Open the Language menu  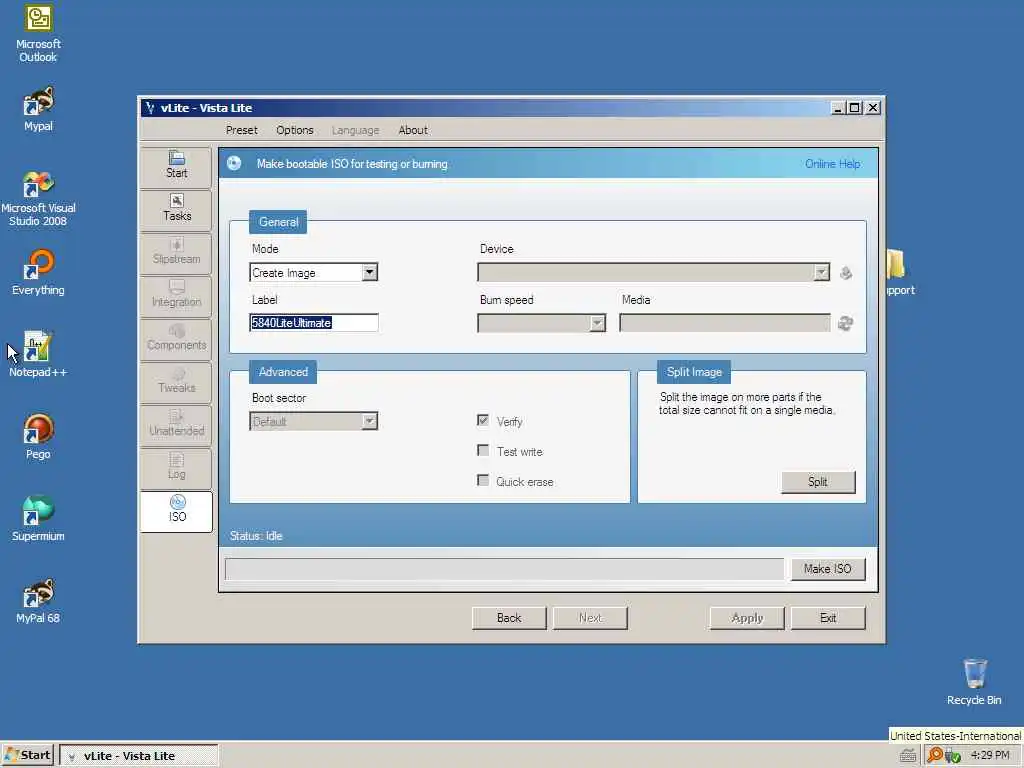[x=355, y=130]
